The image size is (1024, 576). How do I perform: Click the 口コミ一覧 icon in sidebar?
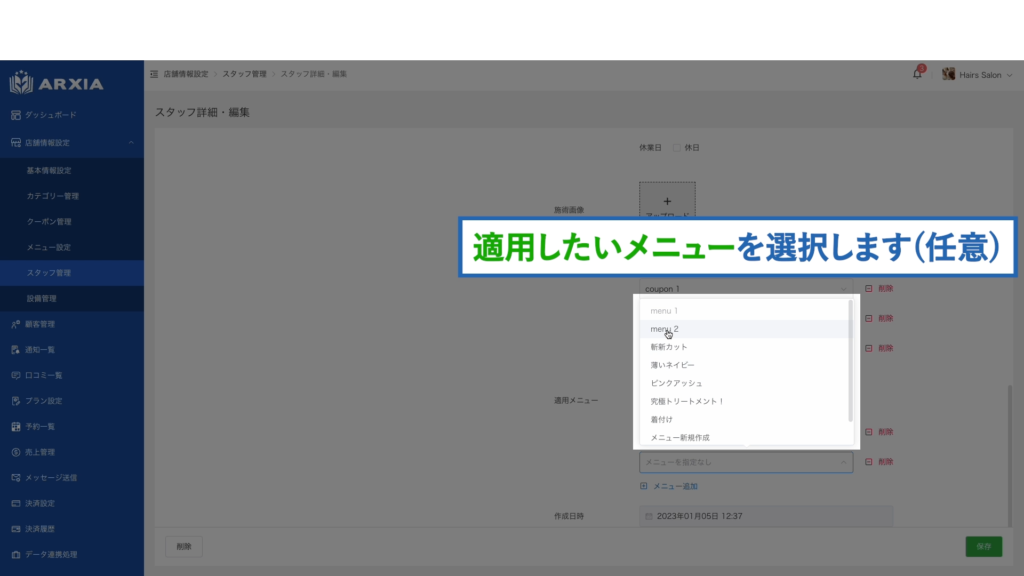(x=16, y=375)
